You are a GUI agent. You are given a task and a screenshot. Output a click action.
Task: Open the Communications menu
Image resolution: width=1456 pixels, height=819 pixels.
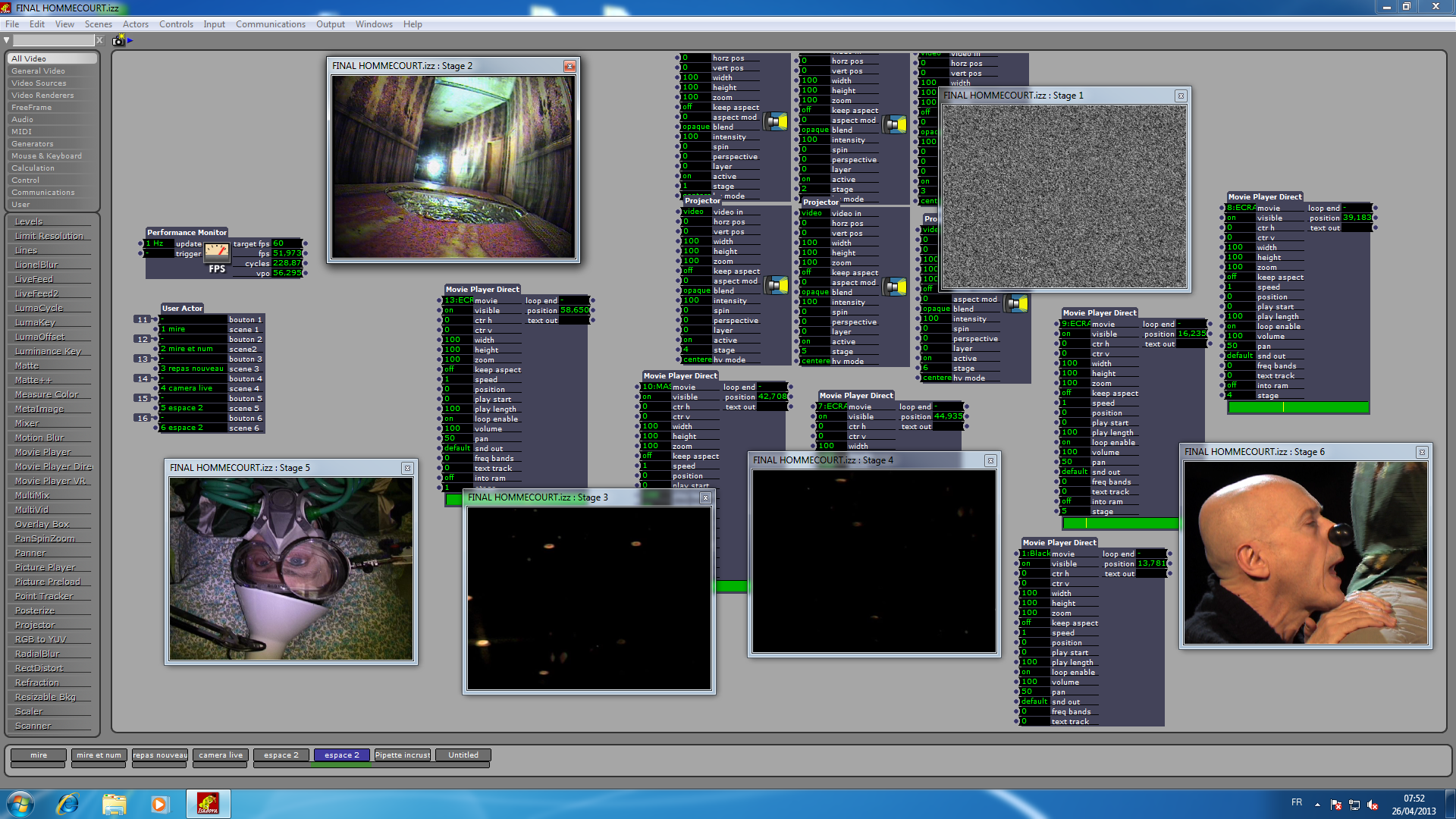pyautogui.click(x=271, y=24)
